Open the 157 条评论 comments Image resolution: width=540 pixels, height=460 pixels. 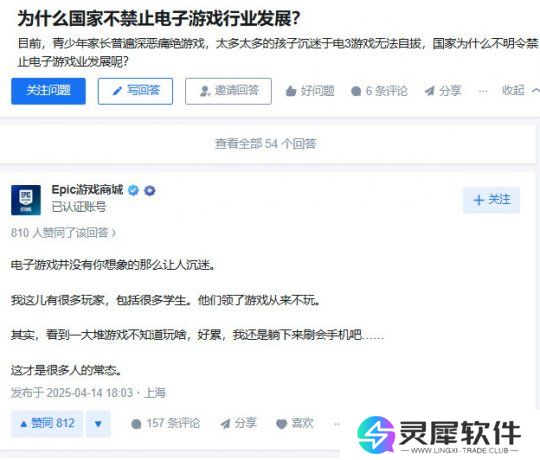[x=166, y=424]
